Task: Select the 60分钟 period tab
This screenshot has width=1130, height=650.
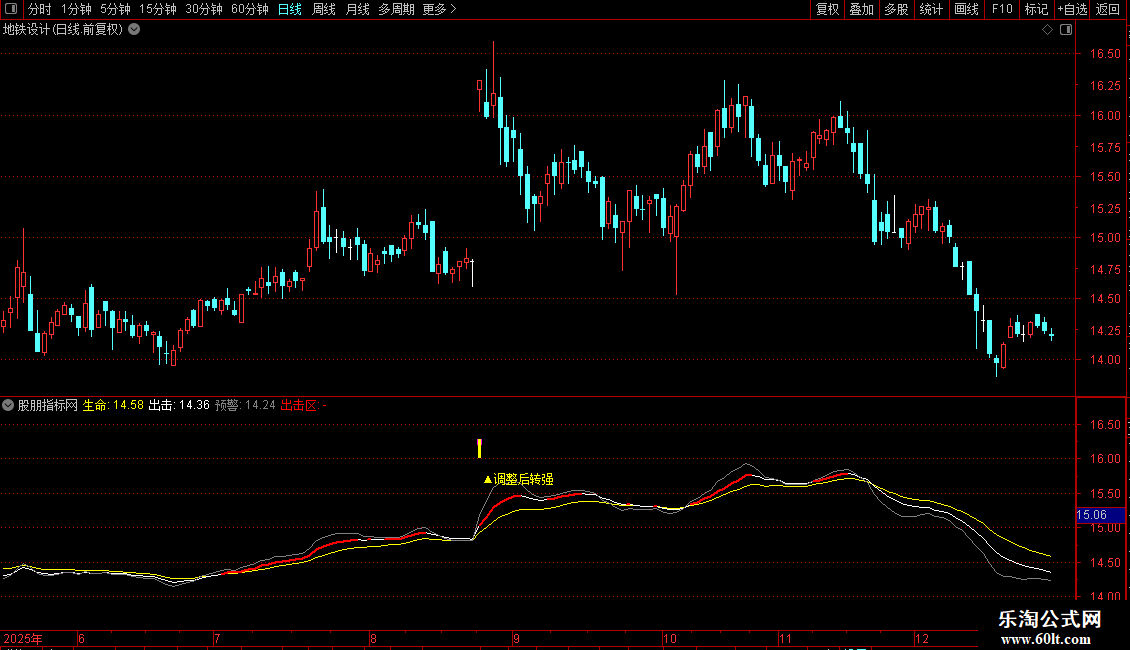Action: tap(249, 9)
